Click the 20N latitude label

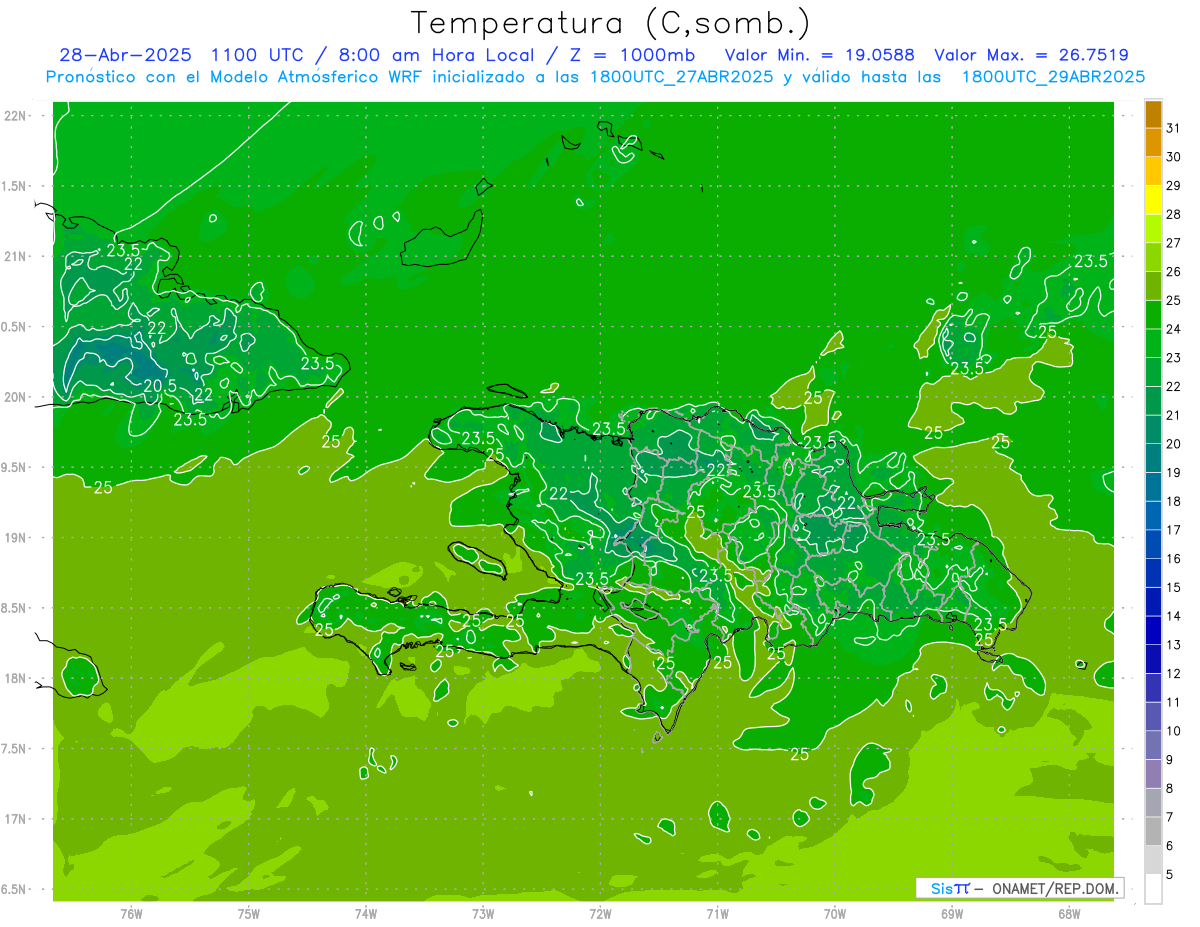[x=16, y=397]
